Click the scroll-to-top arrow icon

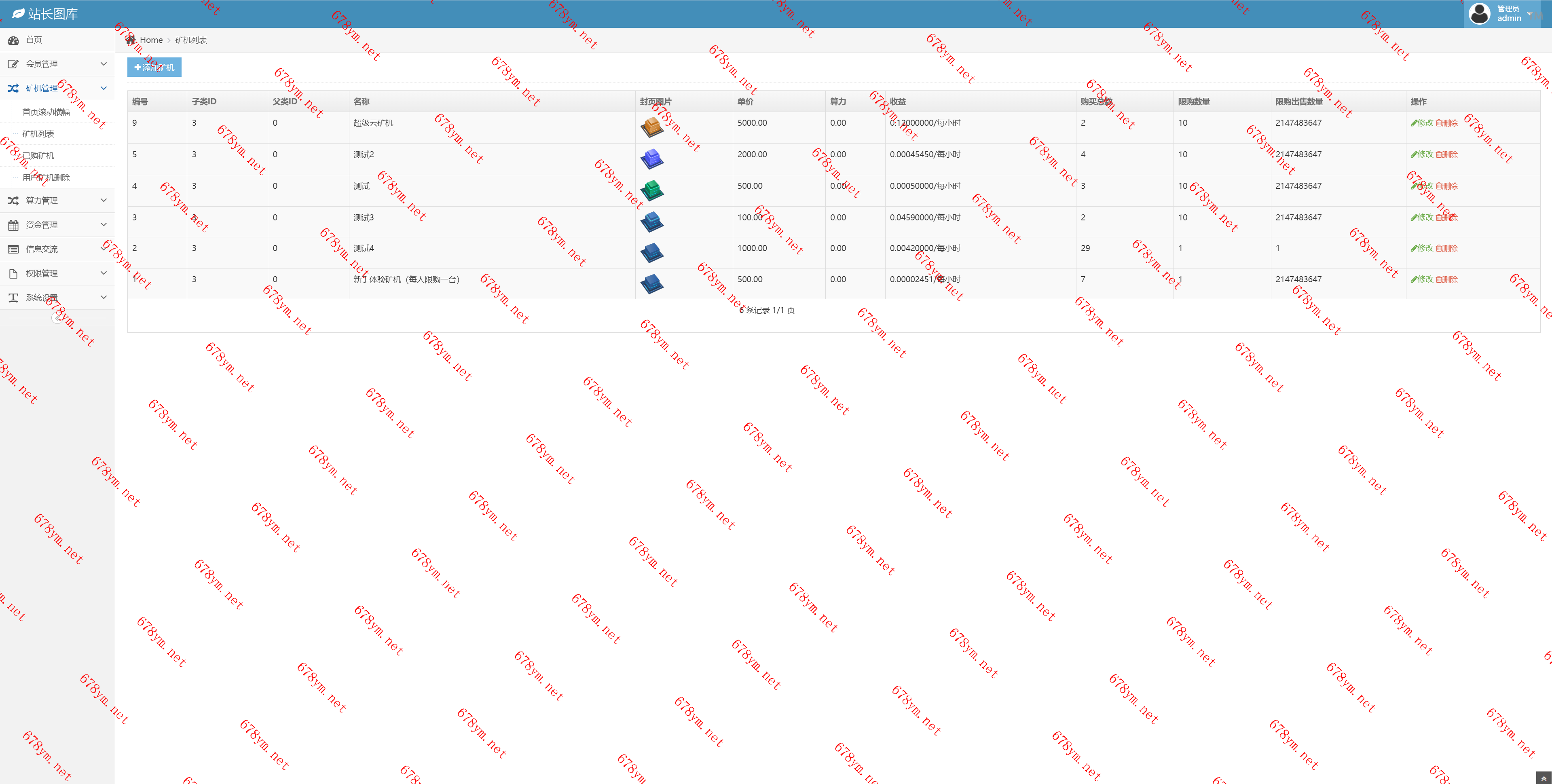point(1544,778)
